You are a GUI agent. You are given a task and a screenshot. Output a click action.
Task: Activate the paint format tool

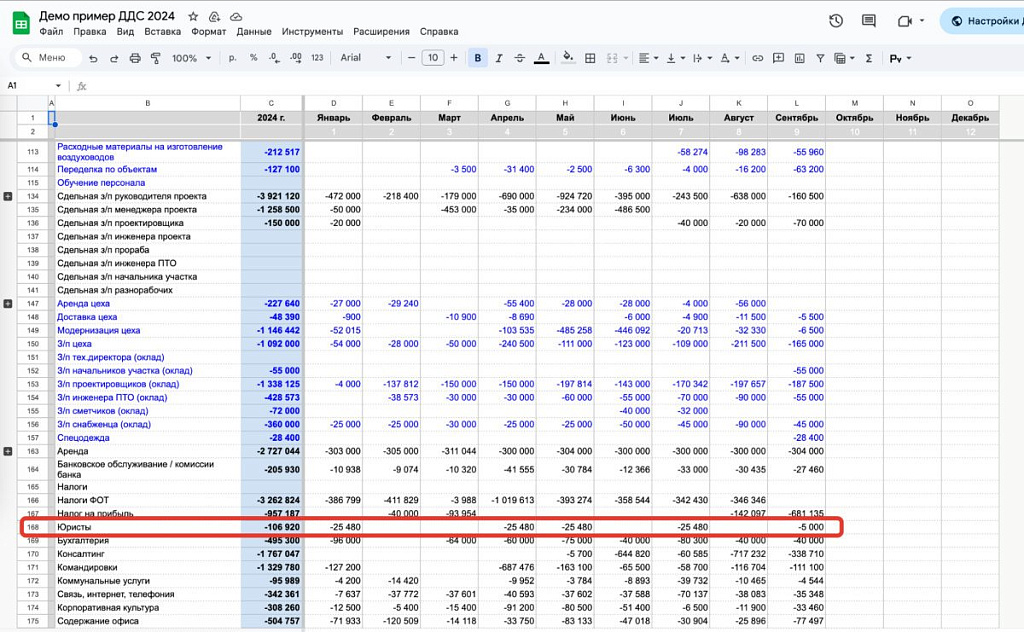click(x=155, y=58)
